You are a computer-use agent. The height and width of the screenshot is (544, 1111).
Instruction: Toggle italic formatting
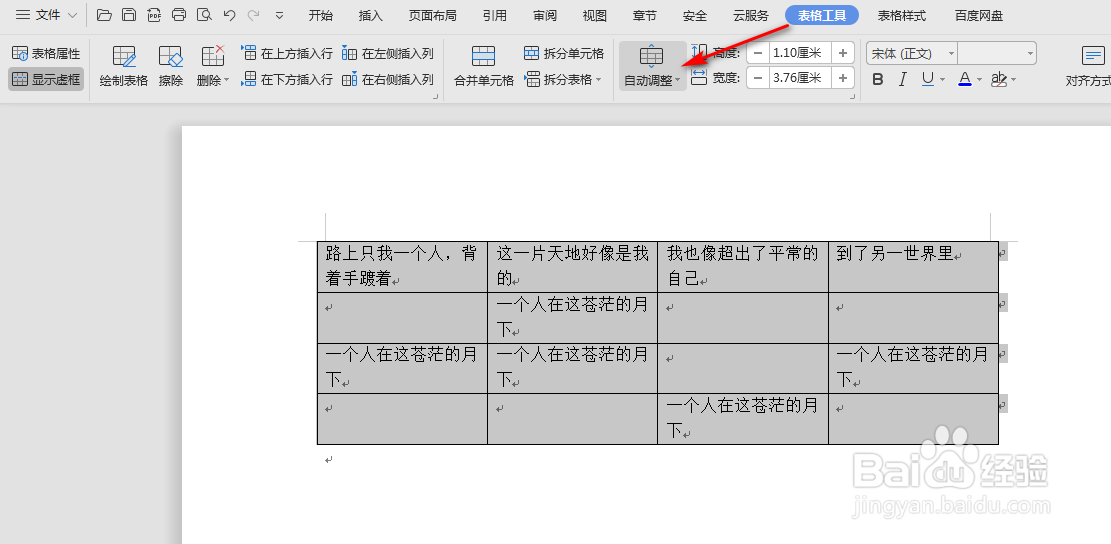tap(903, 79)
